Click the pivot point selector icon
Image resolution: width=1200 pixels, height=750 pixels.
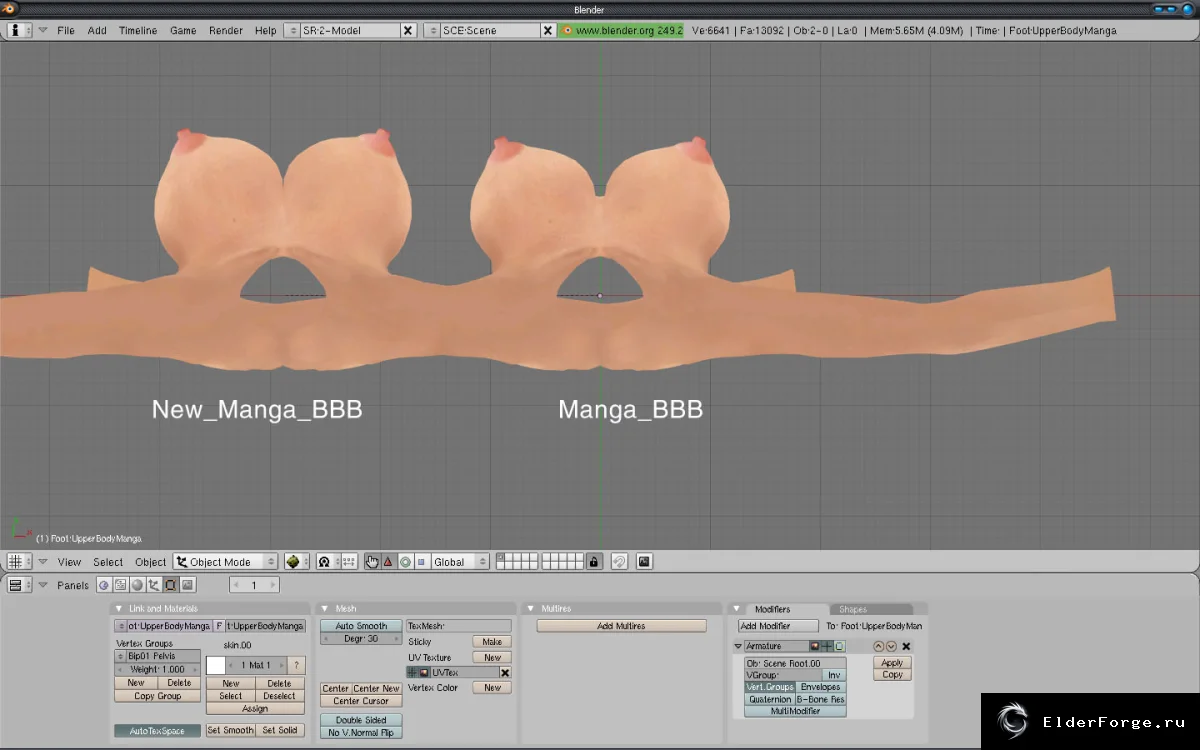tap(327, 562)
